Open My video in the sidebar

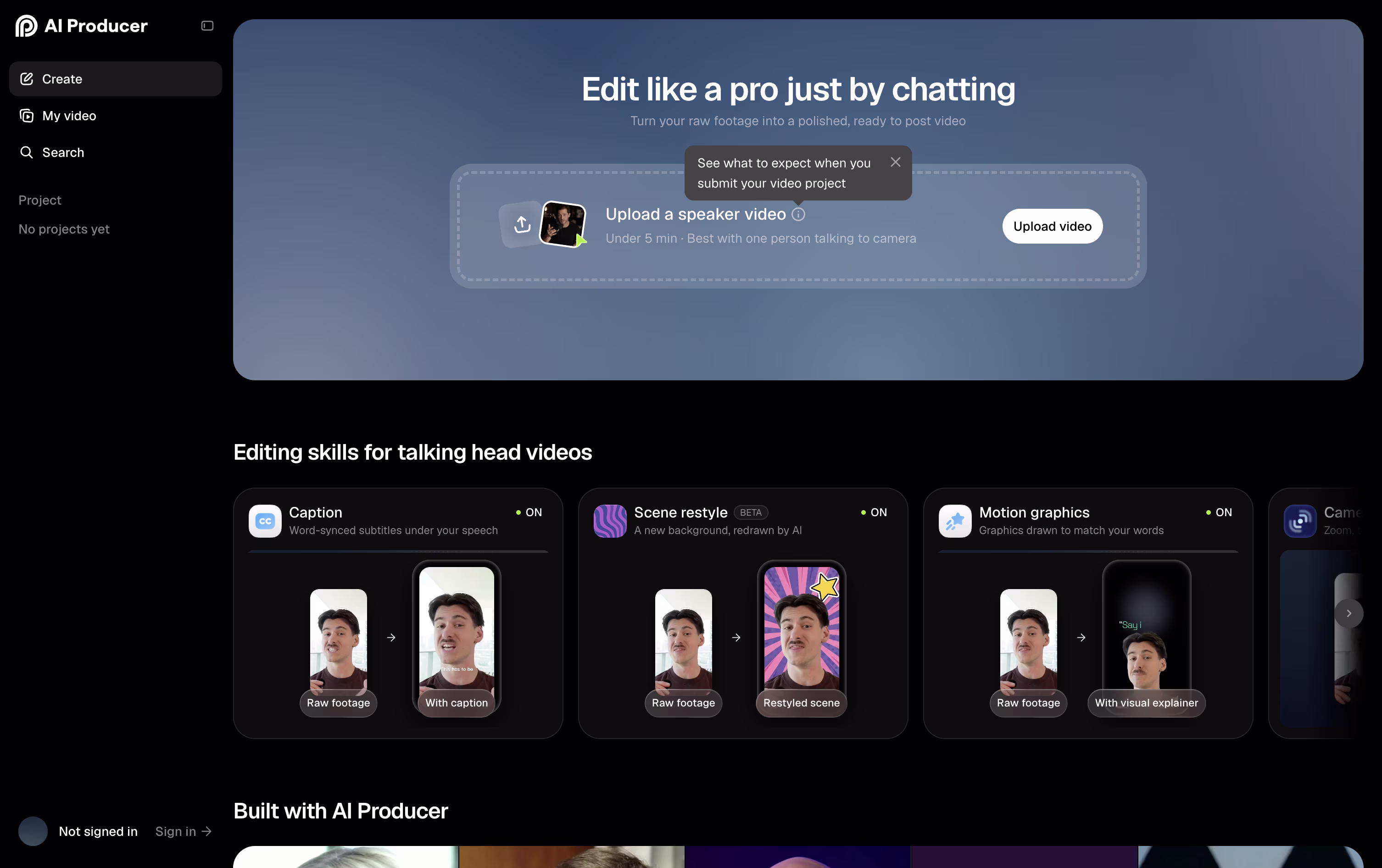pyautogui.click(x=115, y=116)
